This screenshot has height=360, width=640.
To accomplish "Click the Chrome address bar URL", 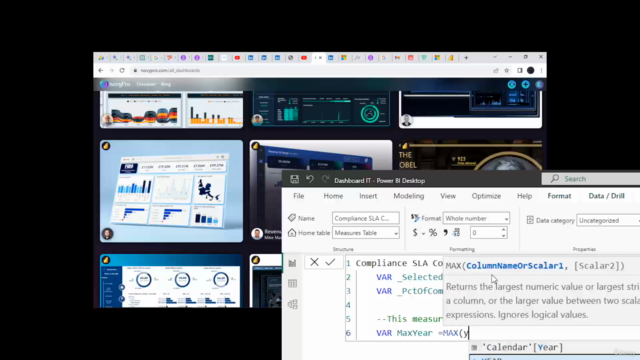I will coord(170,70).
